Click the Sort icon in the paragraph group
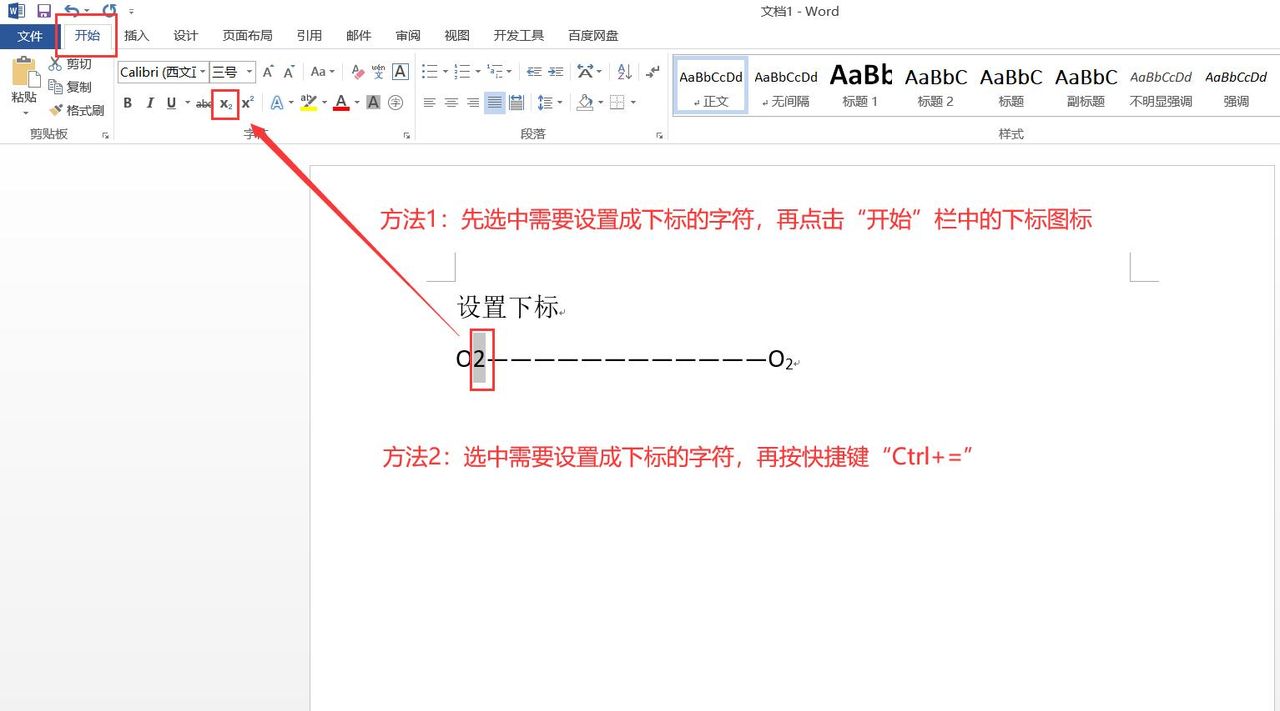This screenshot has width=1280, height=711. [625, 73]
